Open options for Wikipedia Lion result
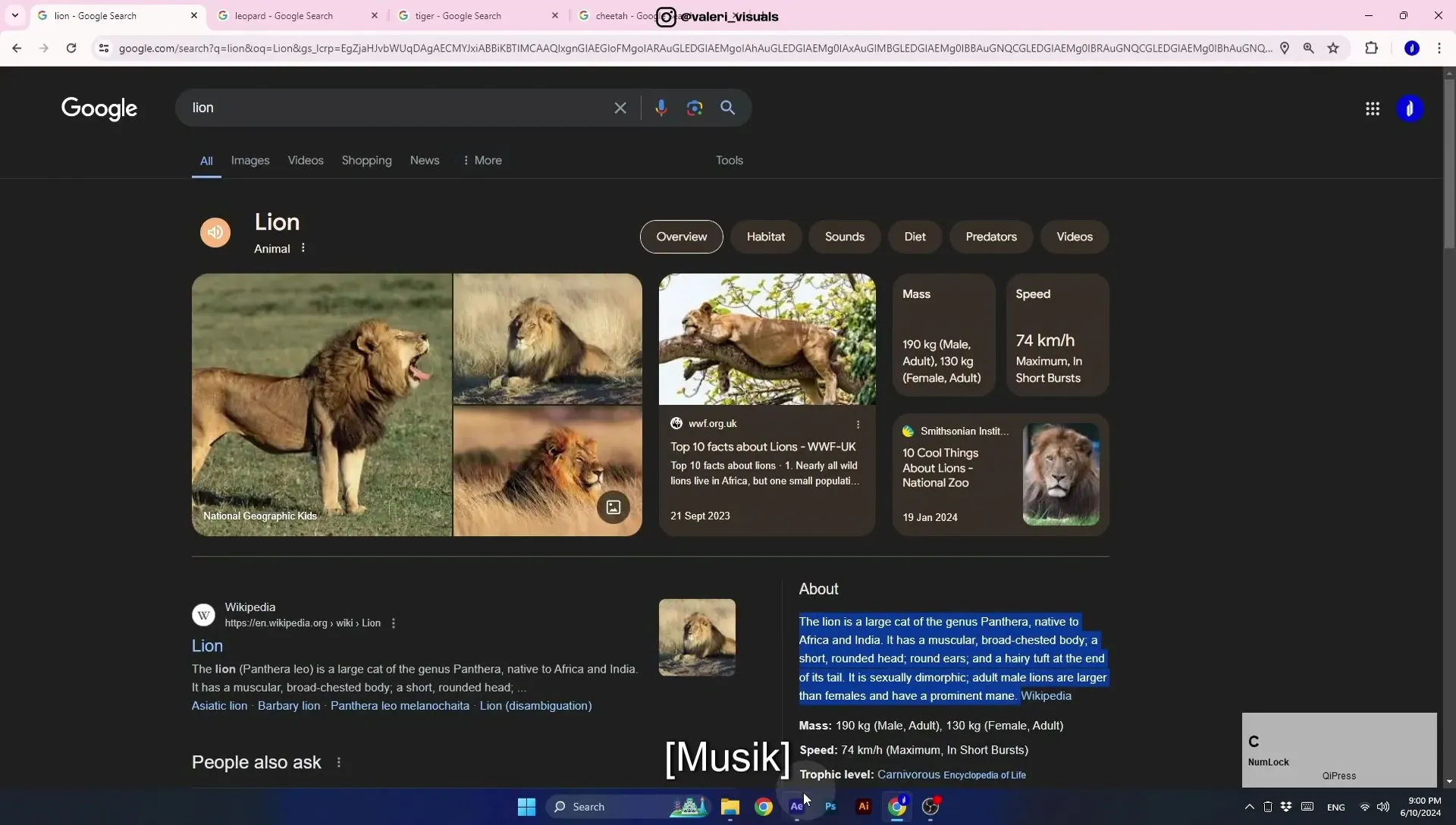This screenshot has height=825, width=1456. [x=394, y=623]
